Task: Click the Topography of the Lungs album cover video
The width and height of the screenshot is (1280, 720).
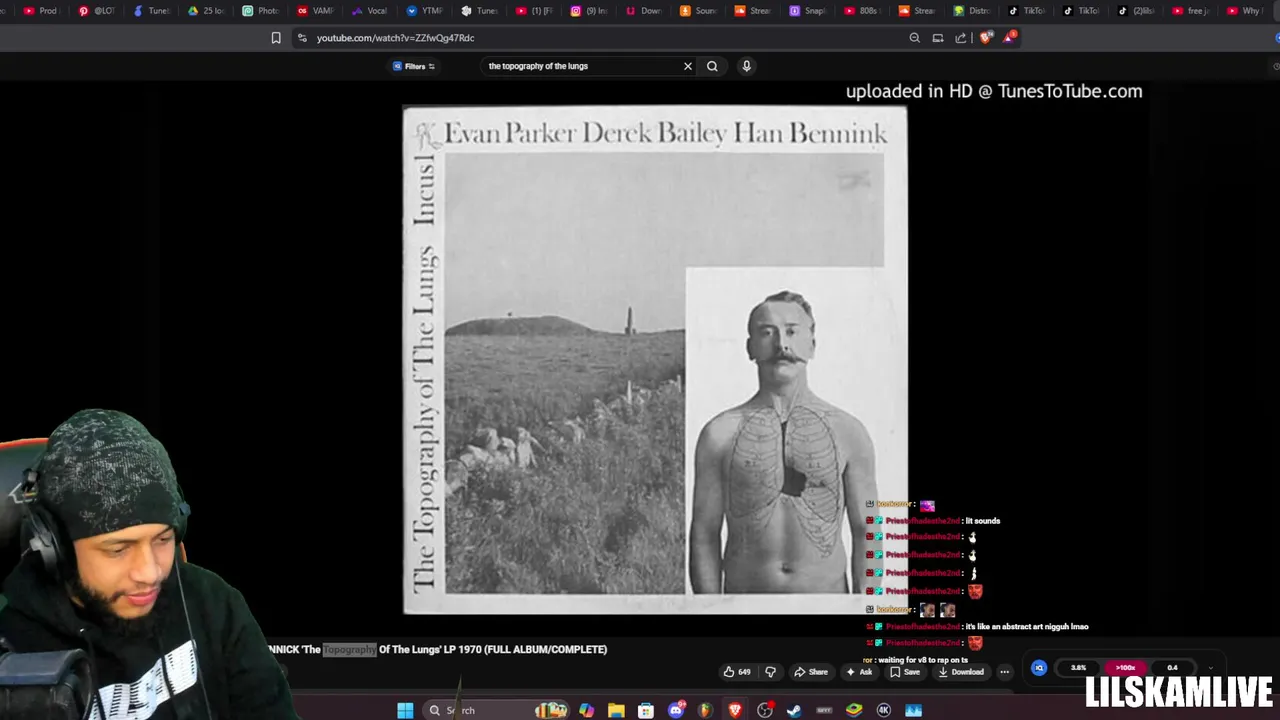Action: [655, 360]
